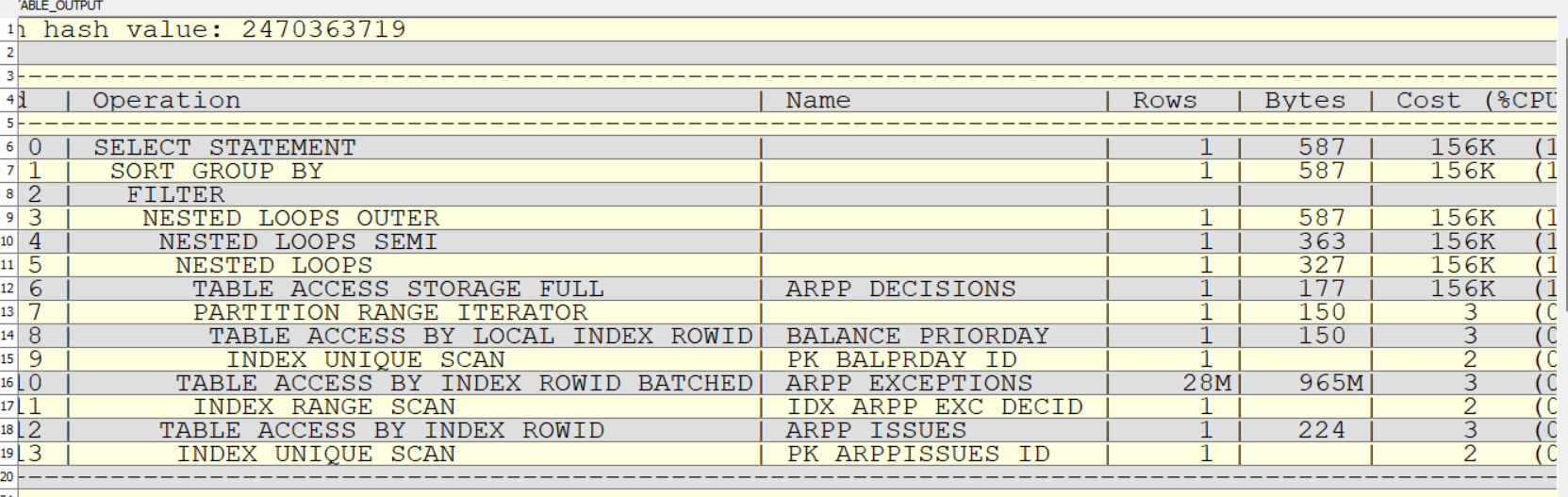The height and width of the screenshot is (497, 1568).
Task: Select the SELECT STATEMENT operation row
Action: pos(224,147)
